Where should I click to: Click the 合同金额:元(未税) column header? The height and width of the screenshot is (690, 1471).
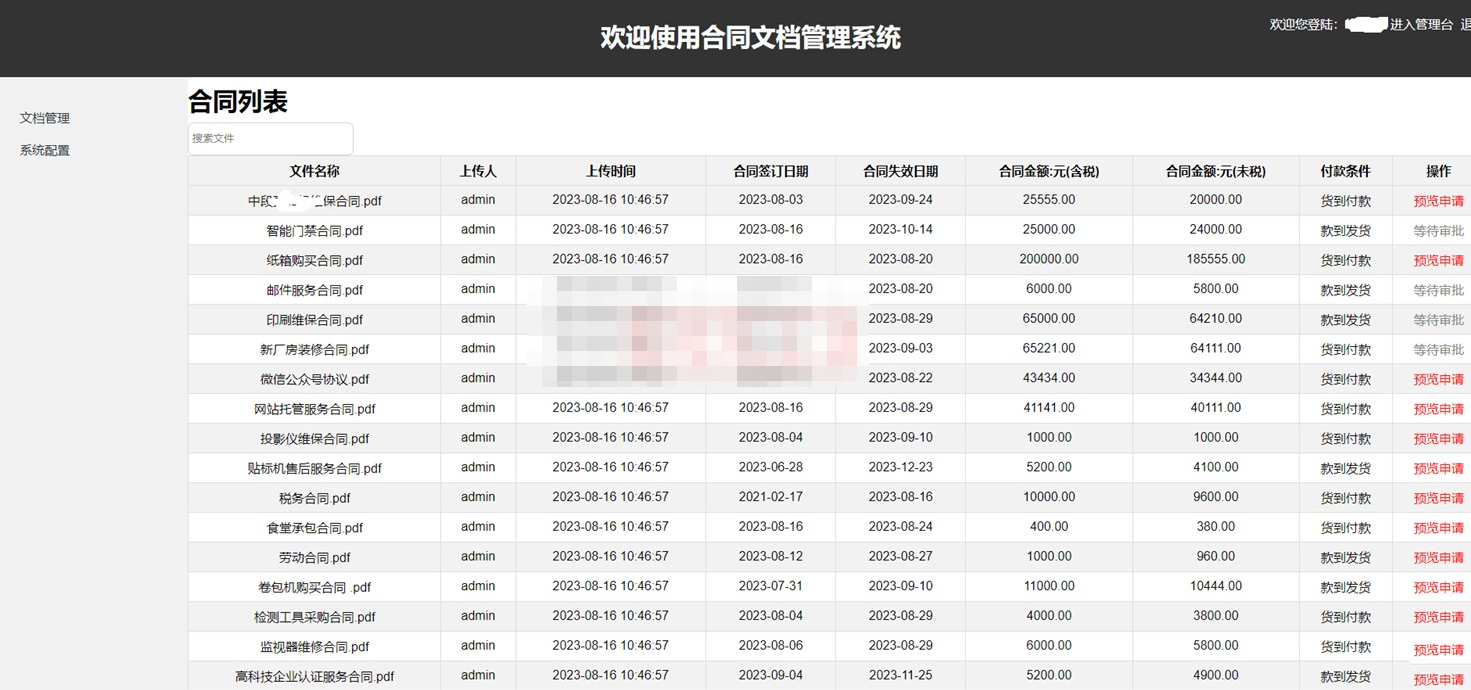[x=1215, y=171]
